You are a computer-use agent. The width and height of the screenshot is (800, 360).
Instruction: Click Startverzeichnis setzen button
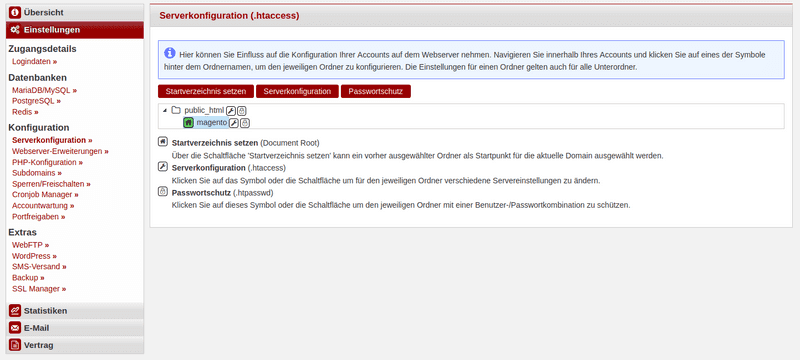click(206, 91)
